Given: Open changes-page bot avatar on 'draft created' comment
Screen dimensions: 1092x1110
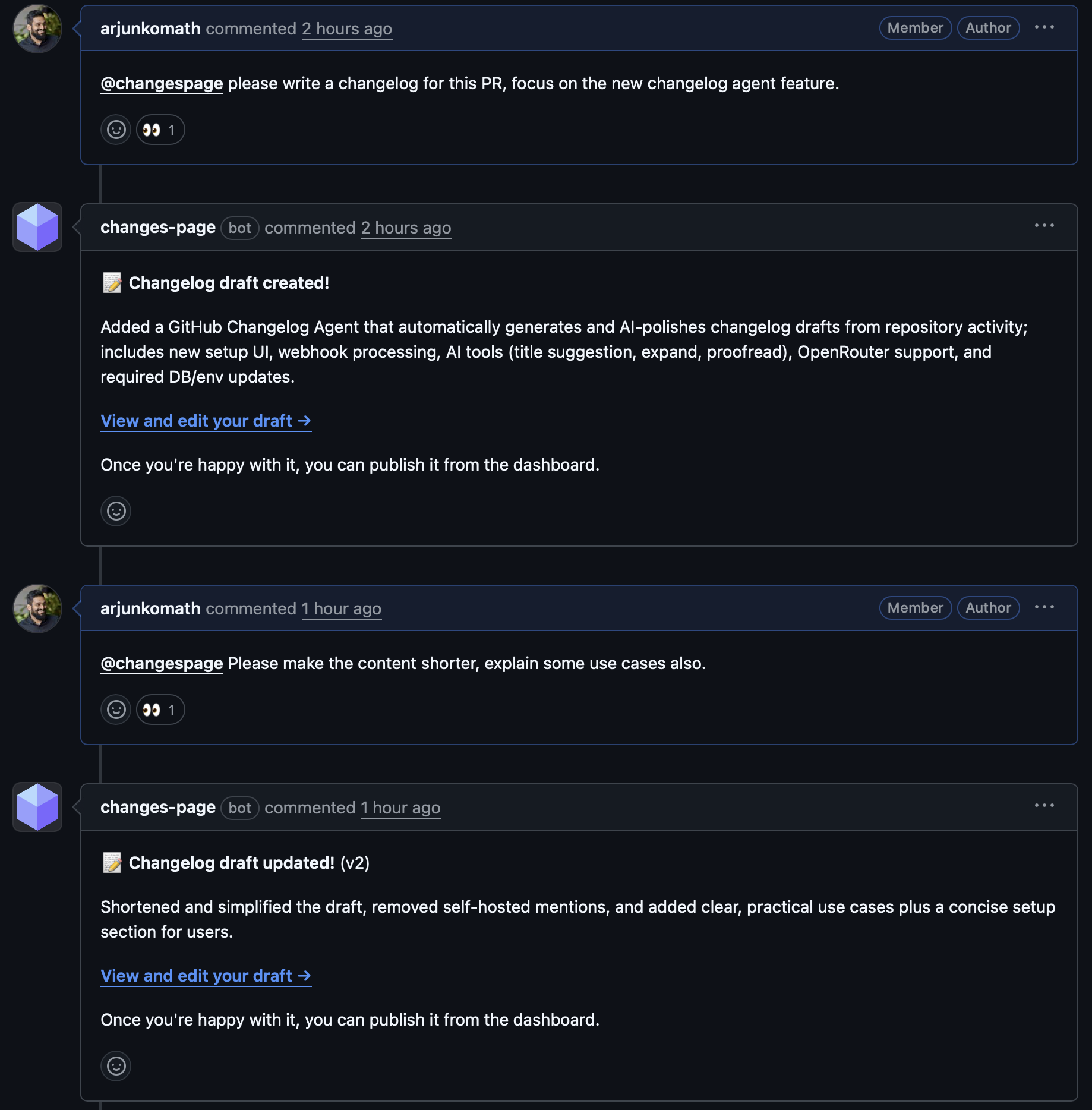Looking at the screenshot, I should 37,227.
